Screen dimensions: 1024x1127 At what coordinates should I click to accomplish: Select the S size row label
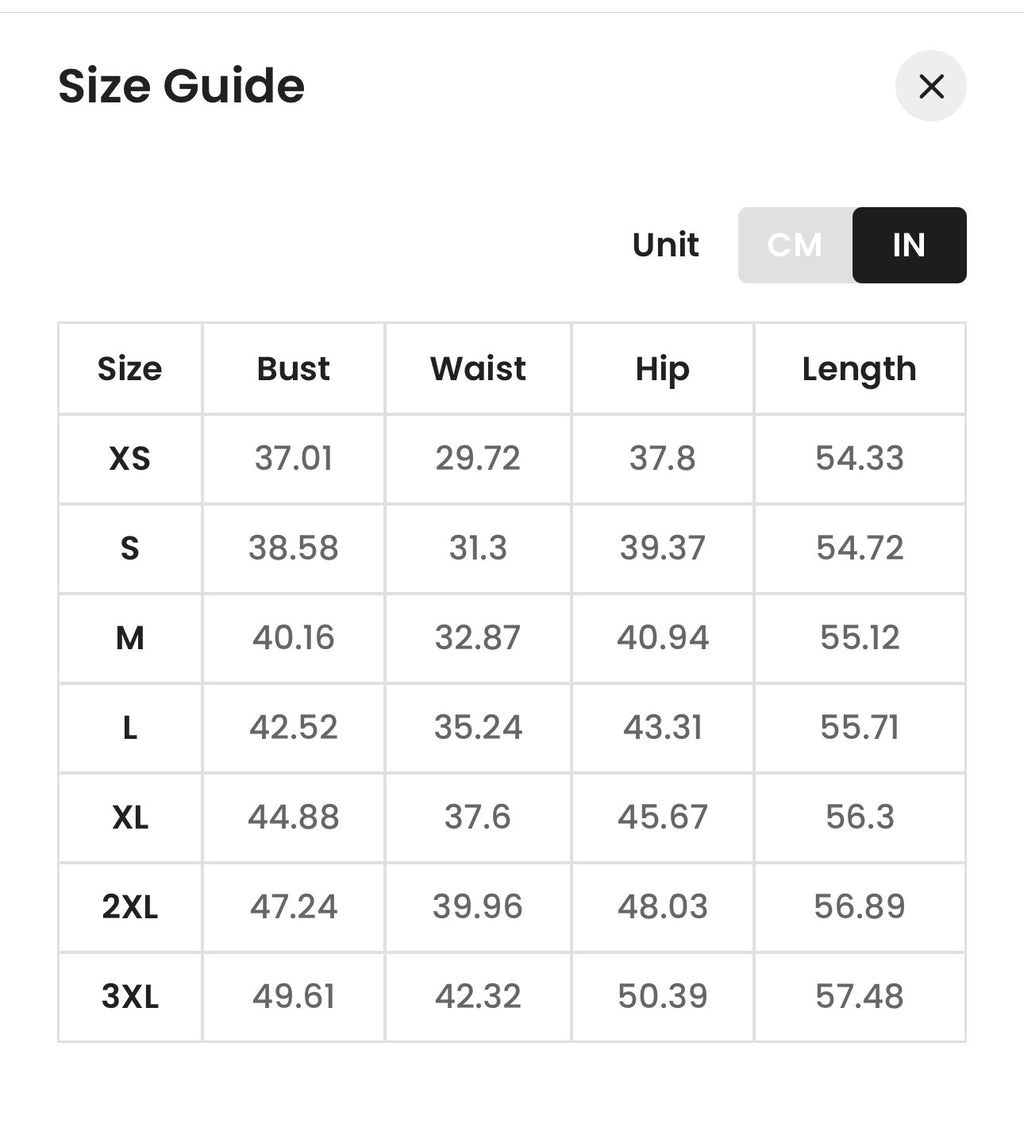[x=129, y=548]
